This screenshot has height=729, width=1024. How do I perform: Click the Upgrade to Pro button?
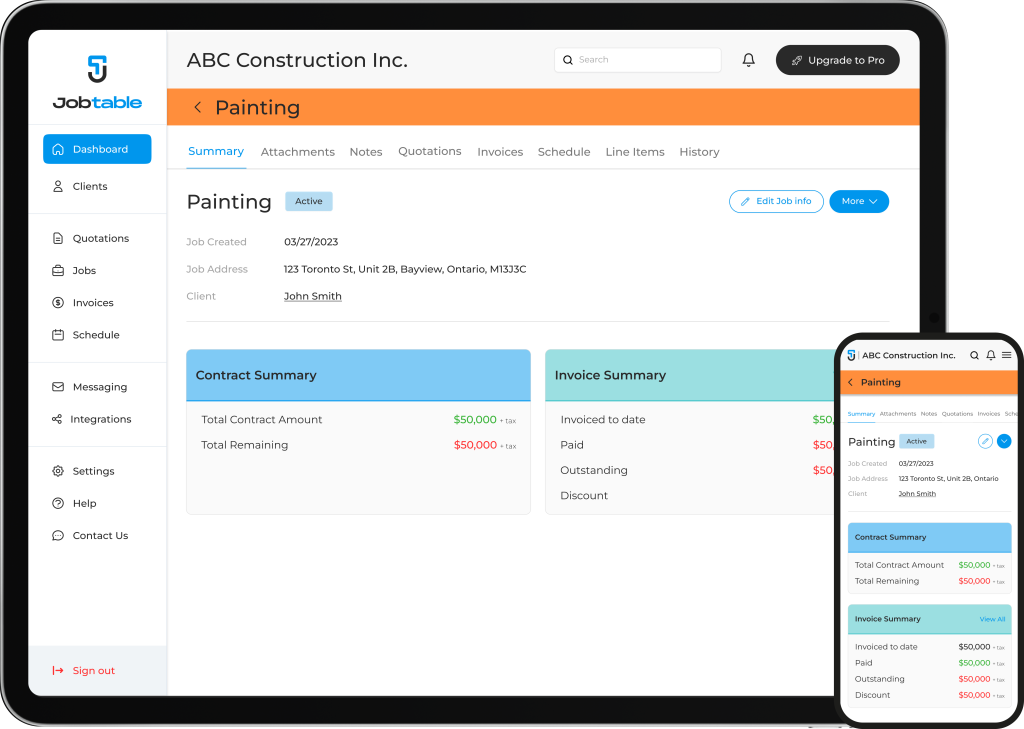tap(837, 60)
